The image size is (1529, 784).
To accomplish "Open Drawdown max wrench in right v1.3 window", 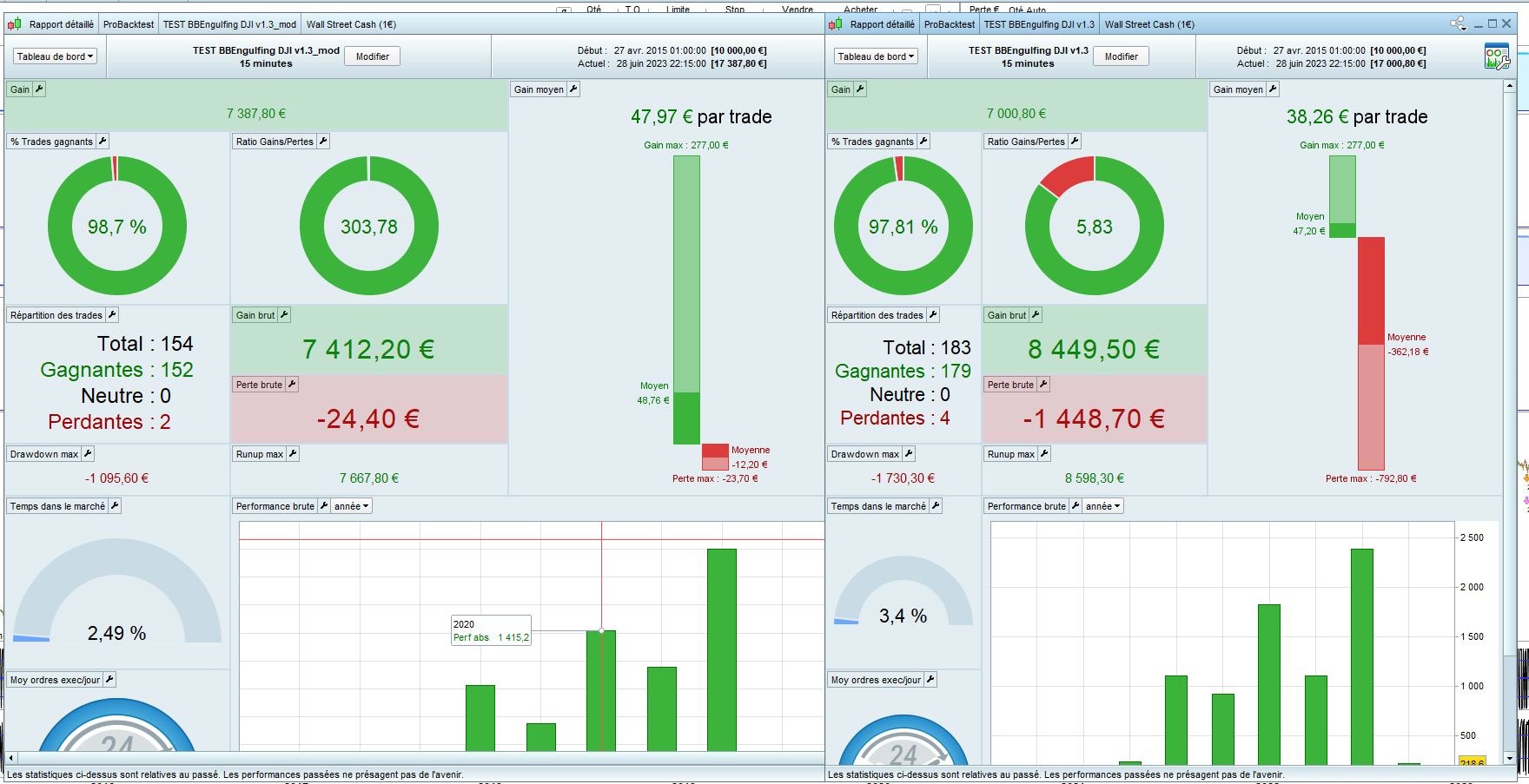I will (x=909, y=454).
